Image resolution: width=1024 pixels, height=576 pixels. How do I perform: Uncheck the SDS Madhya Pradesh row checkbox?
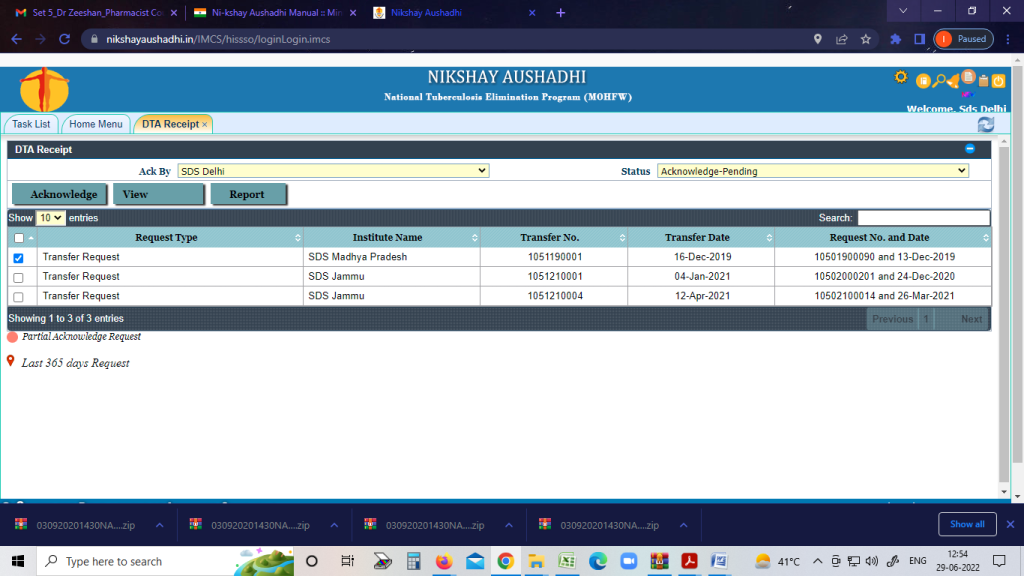pos(18,258)
